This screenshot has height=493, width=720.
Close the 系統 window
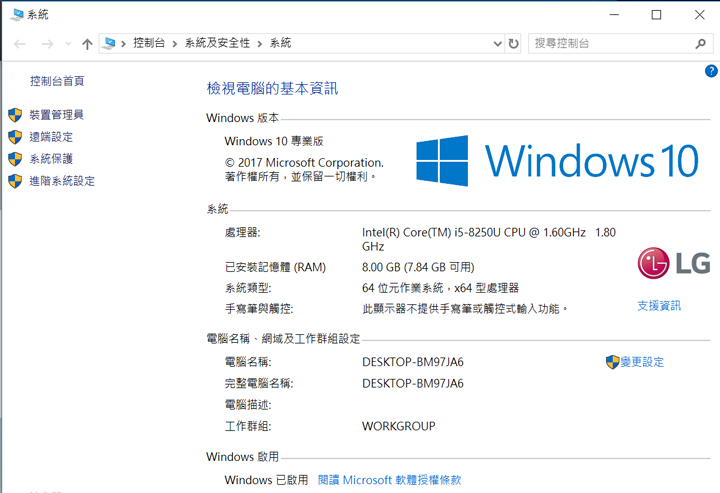[x=699, y=15]
